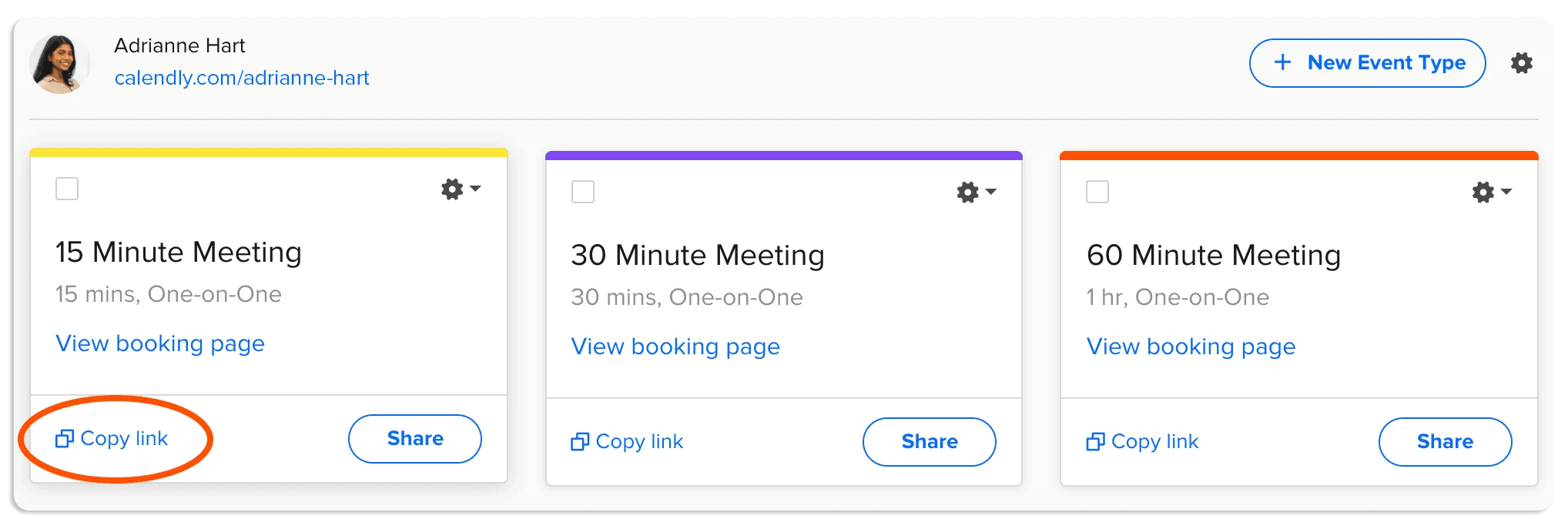1568x519 pixels.
Task: Select the 15 Minute Meeting checkbox
Action: tap(67, 189)
